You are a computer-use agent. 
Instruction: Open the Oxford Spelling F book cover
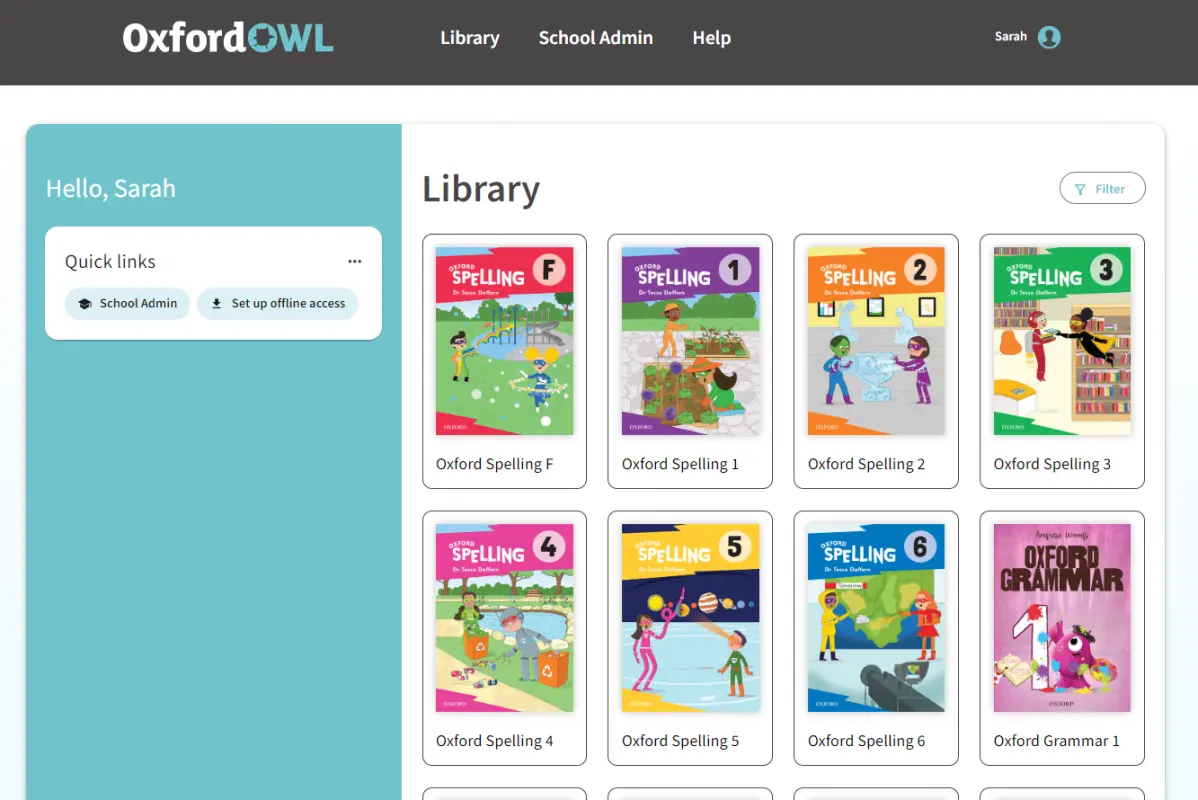click(x=505, y=341)
